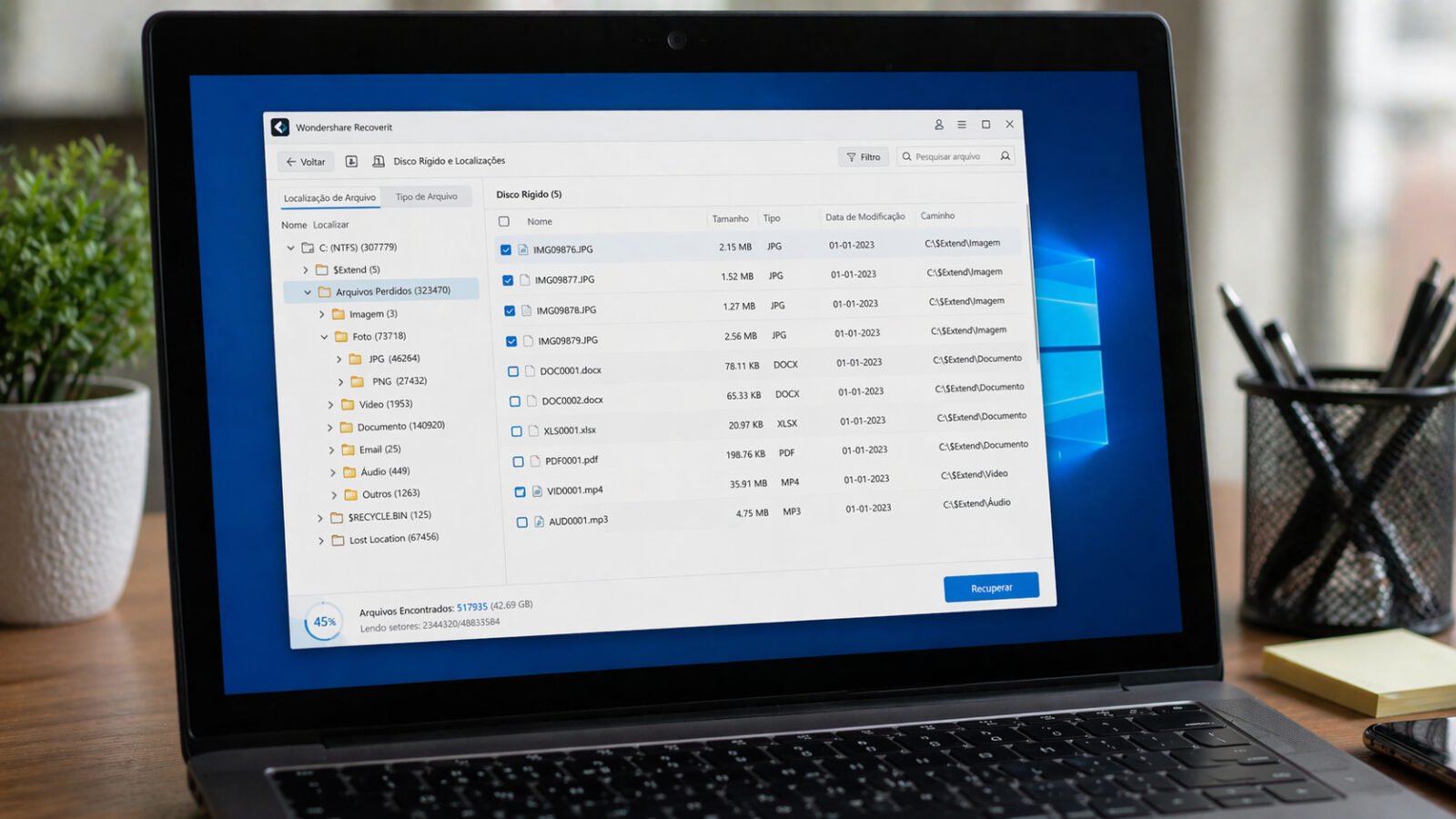
Task: Select the Localização de Arquivo tab
Action: pyautogui.click(x=329, y=197)
